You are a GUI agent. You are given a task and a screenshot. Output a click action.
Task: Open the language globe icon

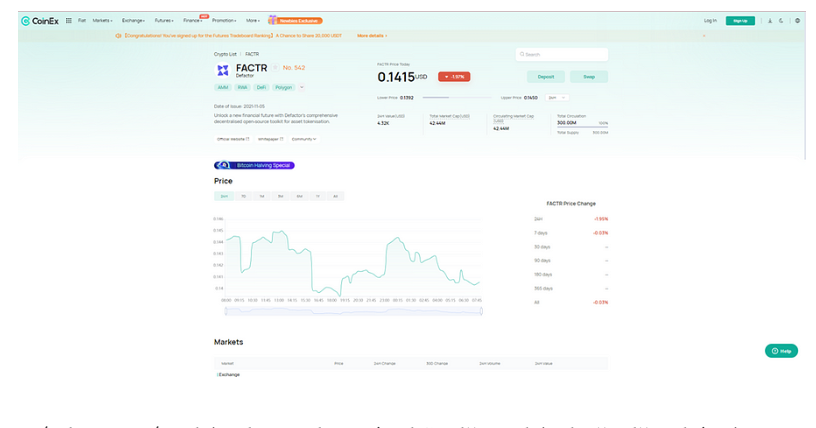797,21
